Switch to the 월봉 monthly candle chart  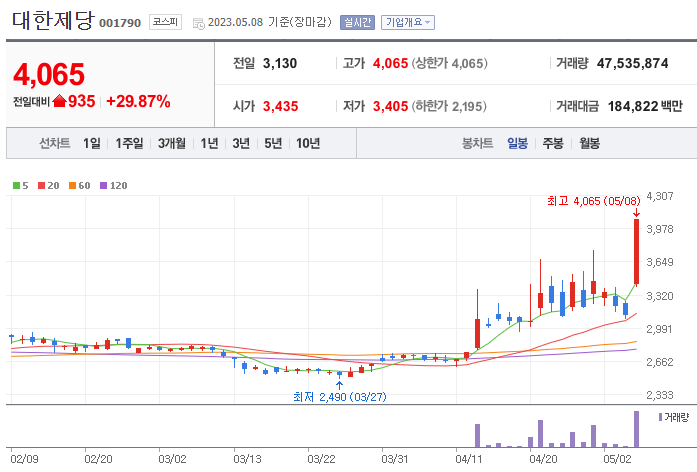click(589, 143)
